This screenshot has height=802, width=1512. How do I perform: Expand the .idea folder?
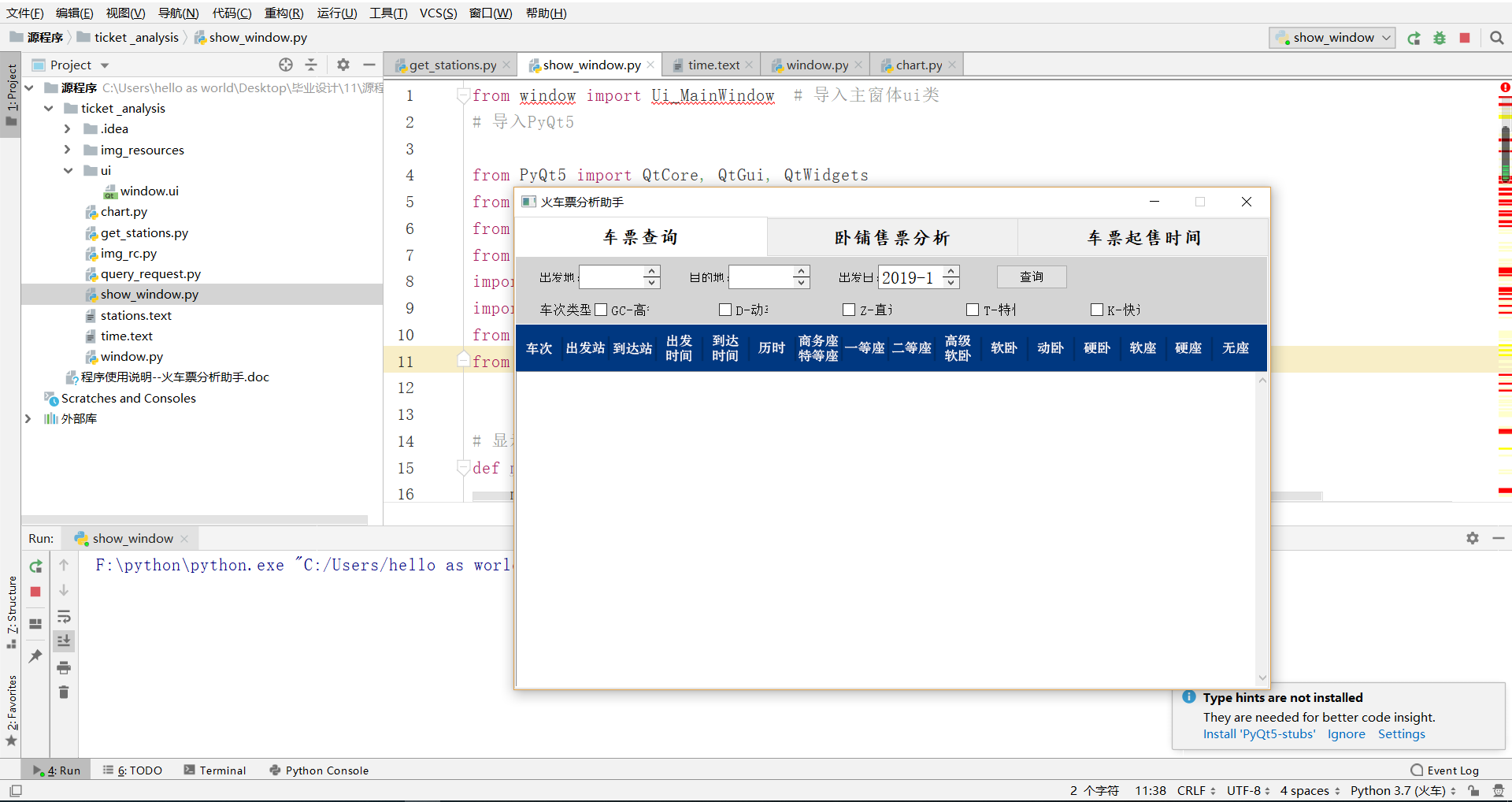[x=68, y=128]
